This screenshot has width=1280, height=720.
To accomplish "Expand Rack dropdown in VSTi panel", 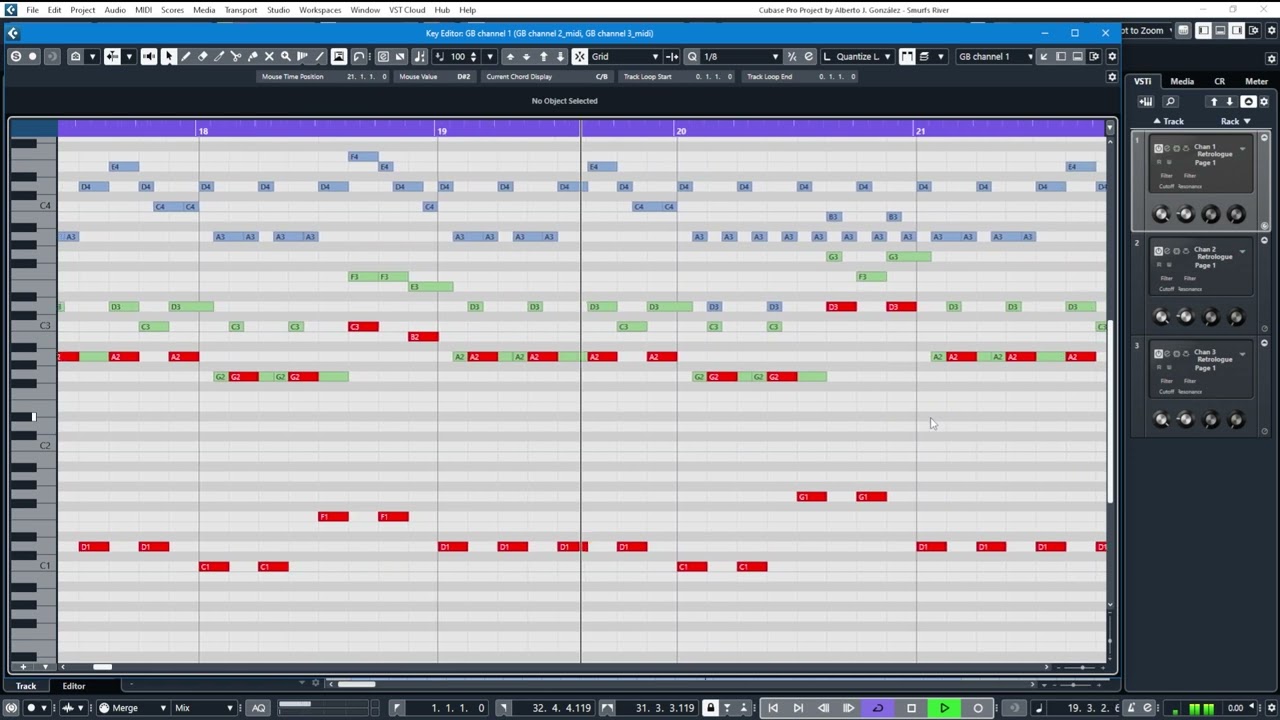I will click(x=1235, y=121).
